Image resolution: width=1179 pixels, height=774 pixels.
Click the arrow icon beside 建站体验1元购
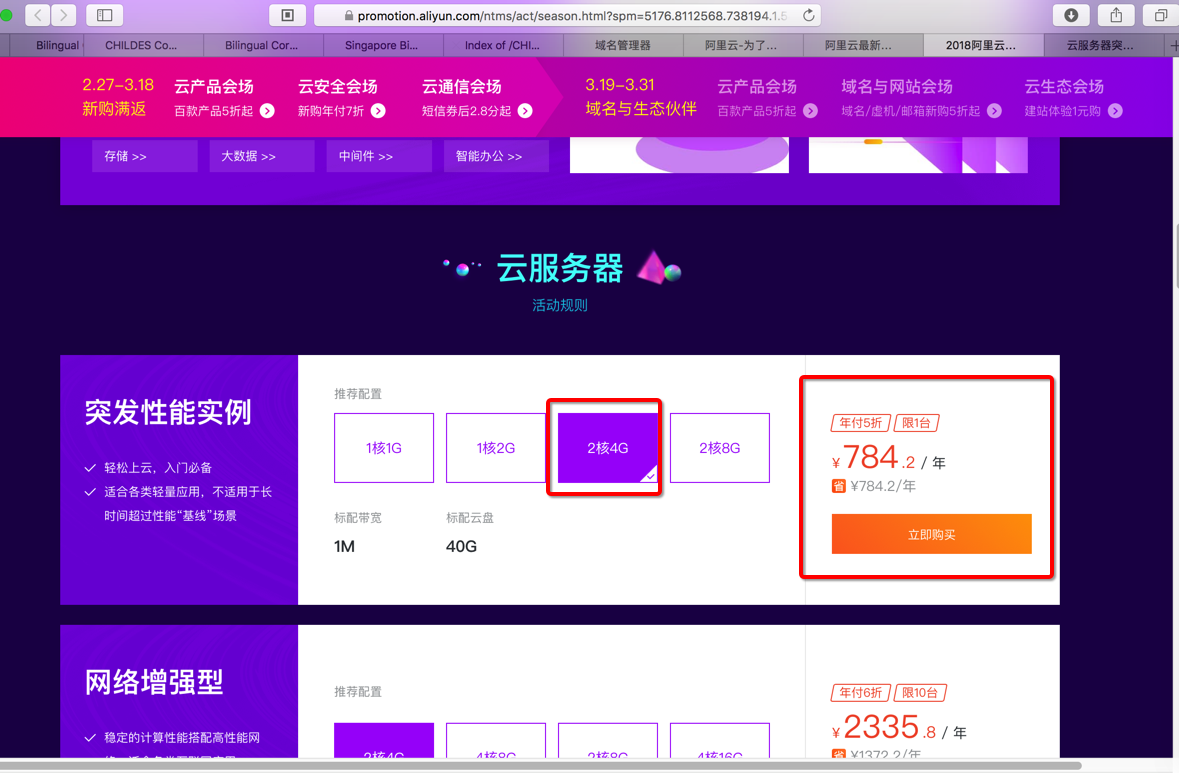(x=1115, y=111)
